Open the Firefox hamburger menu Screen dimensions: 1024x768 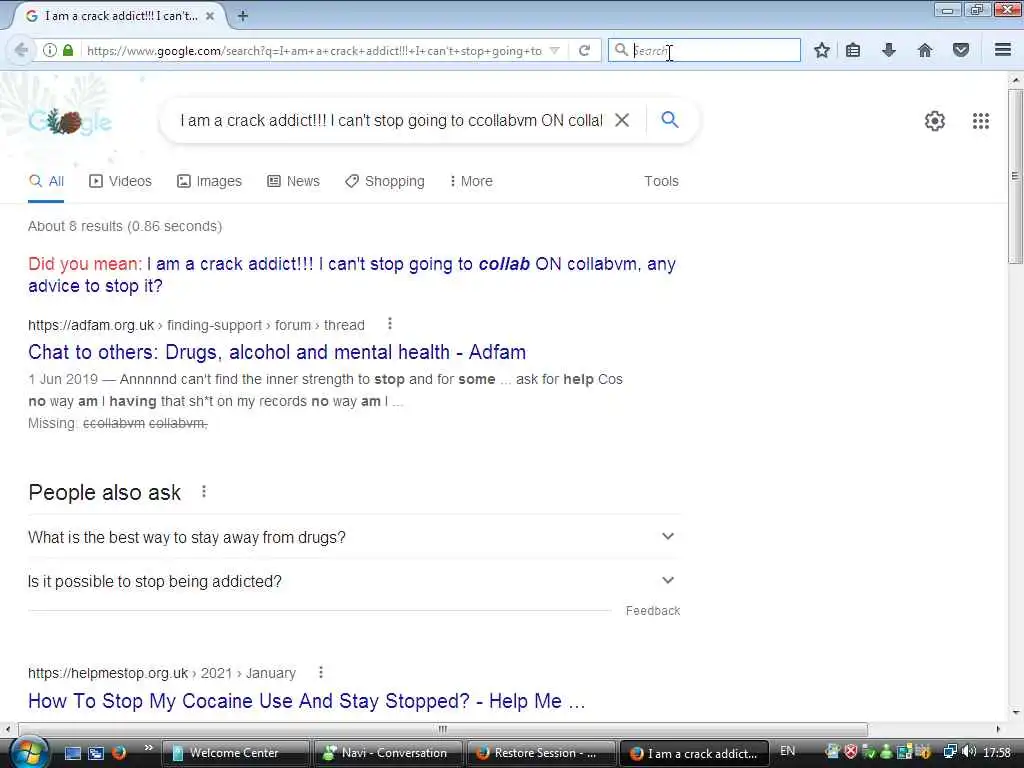coord(1003,50)
